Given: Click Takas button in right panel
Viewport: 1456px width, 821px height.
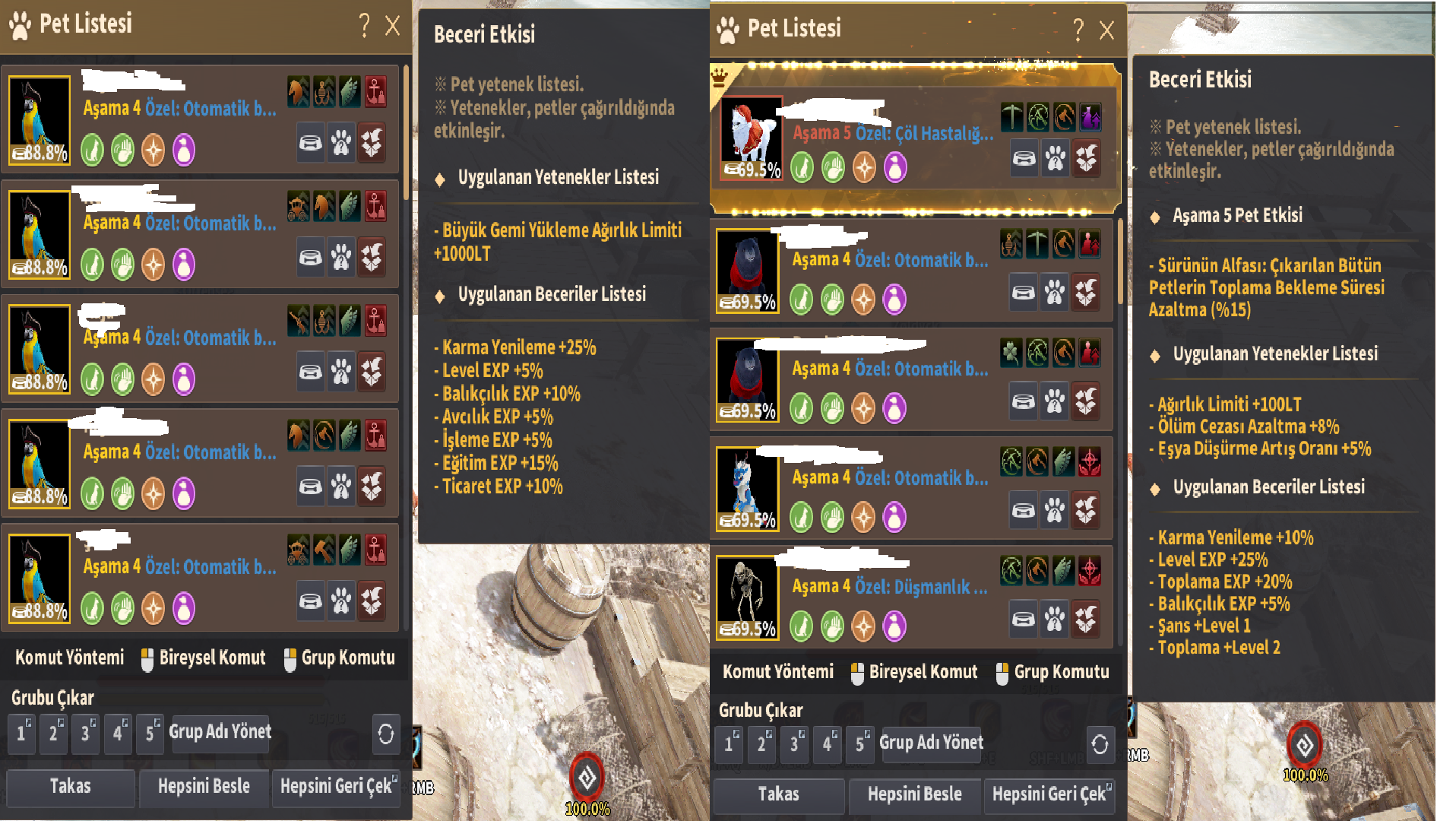Looking at the screenshot, I should 779,794.
